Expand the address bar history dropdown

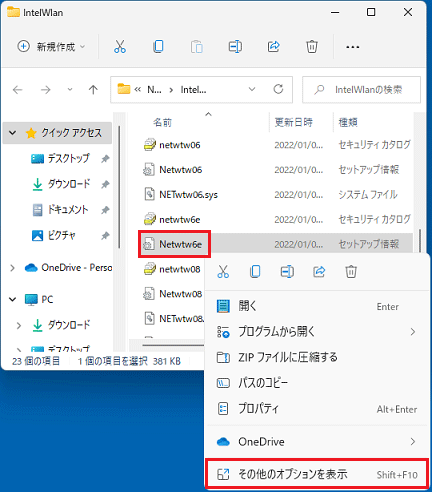point(252,89)
